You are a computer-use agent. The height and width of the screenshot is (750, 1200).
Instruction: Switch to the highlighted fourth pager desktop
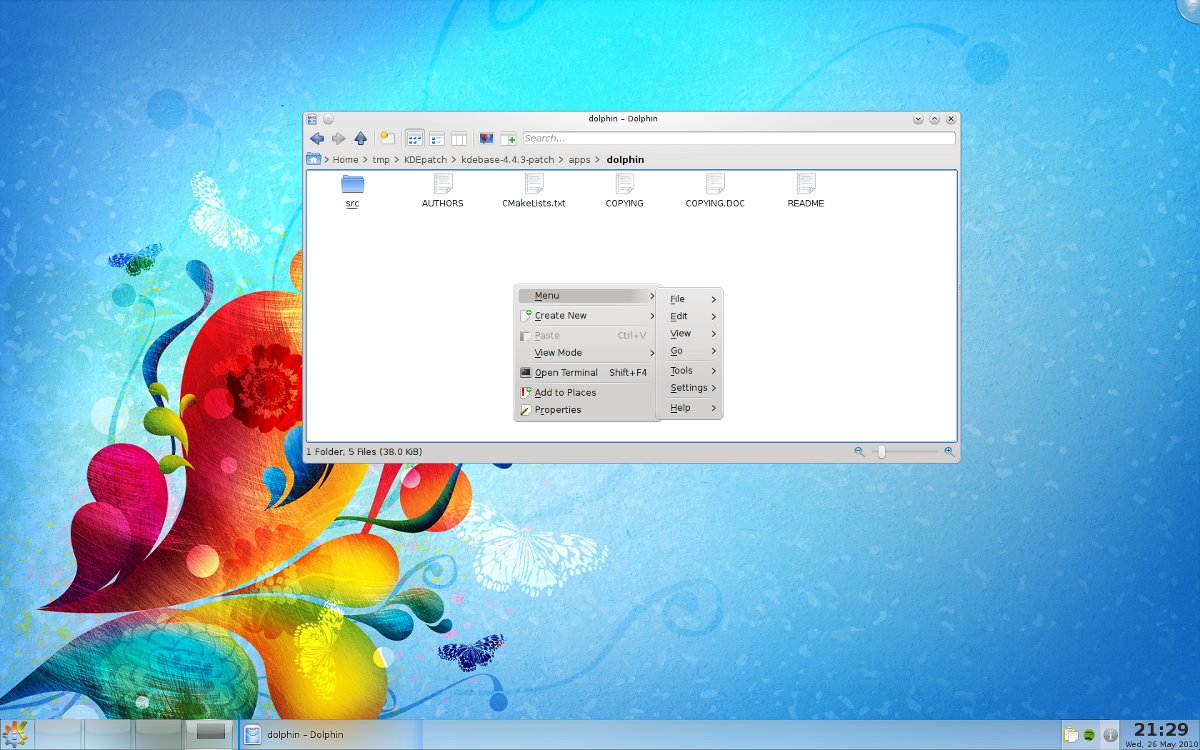pos(211,734)
